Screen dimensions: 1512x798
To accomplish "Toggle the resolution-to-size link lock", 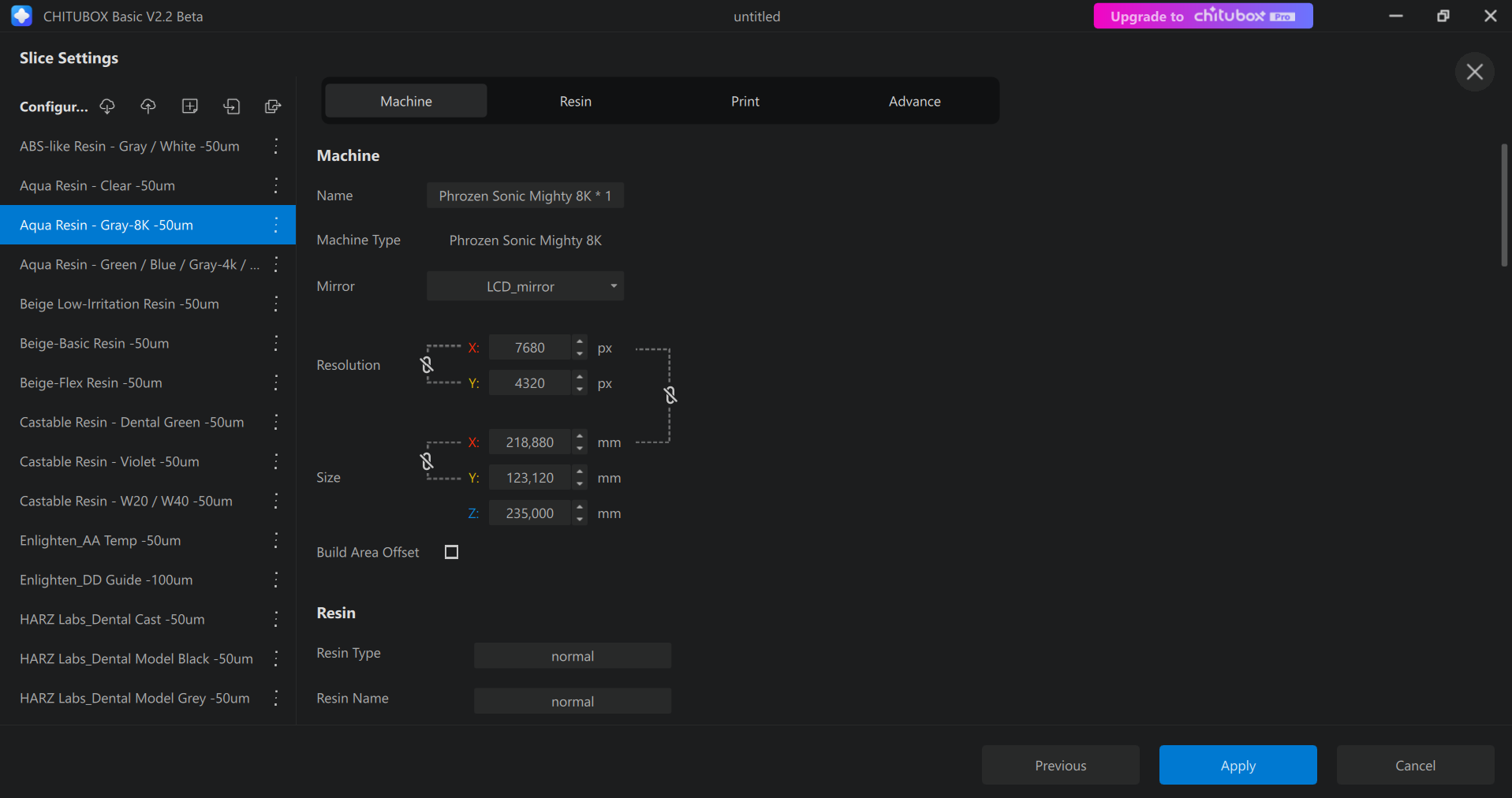I will tap(670, 394).
